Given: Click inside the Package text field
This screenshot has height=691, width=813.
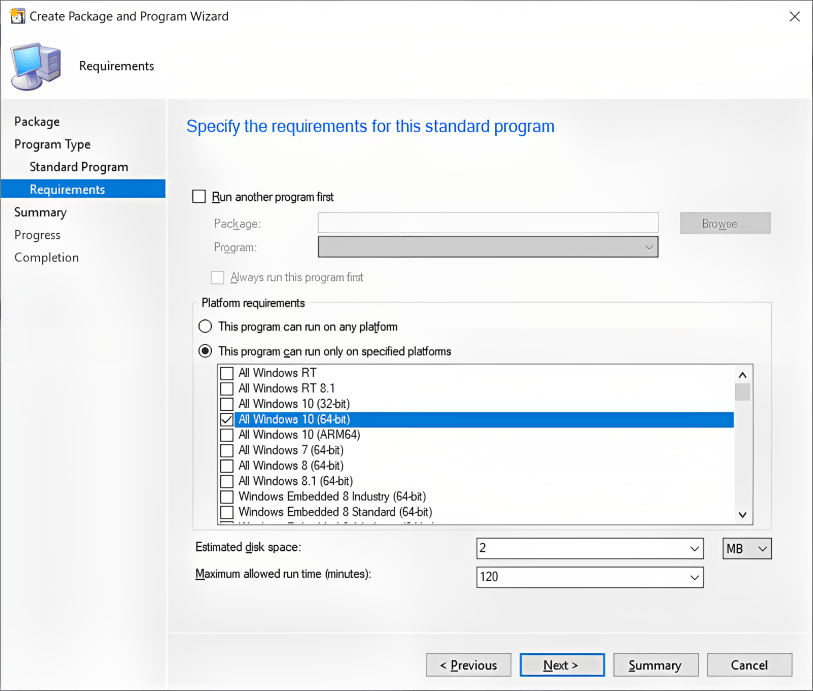Looking at the screenshot, I should [x=488, y=222].
